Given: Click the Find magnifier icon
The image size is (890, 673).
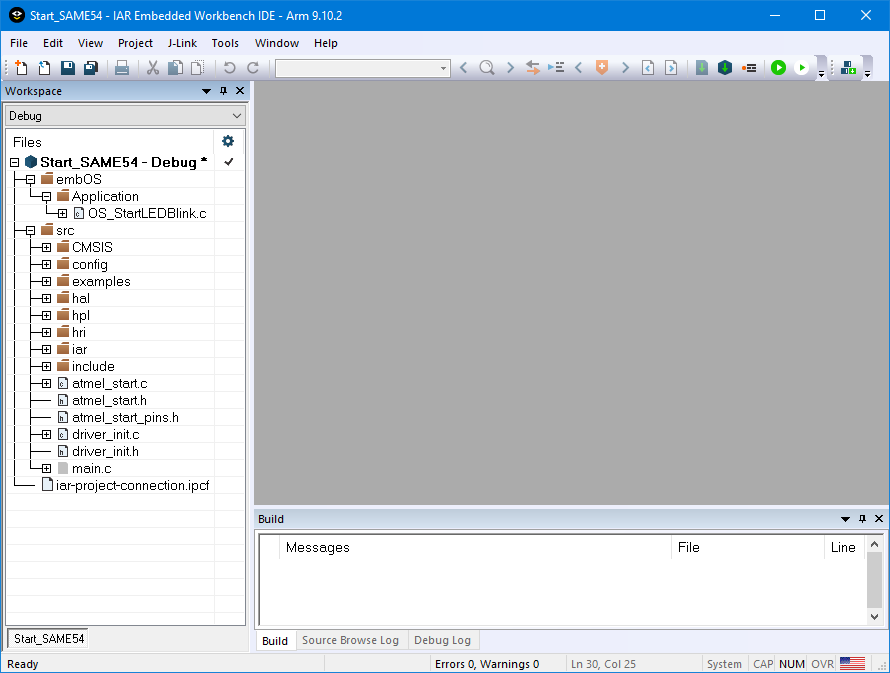Looking at the screenshot, I should pos(486,68).
